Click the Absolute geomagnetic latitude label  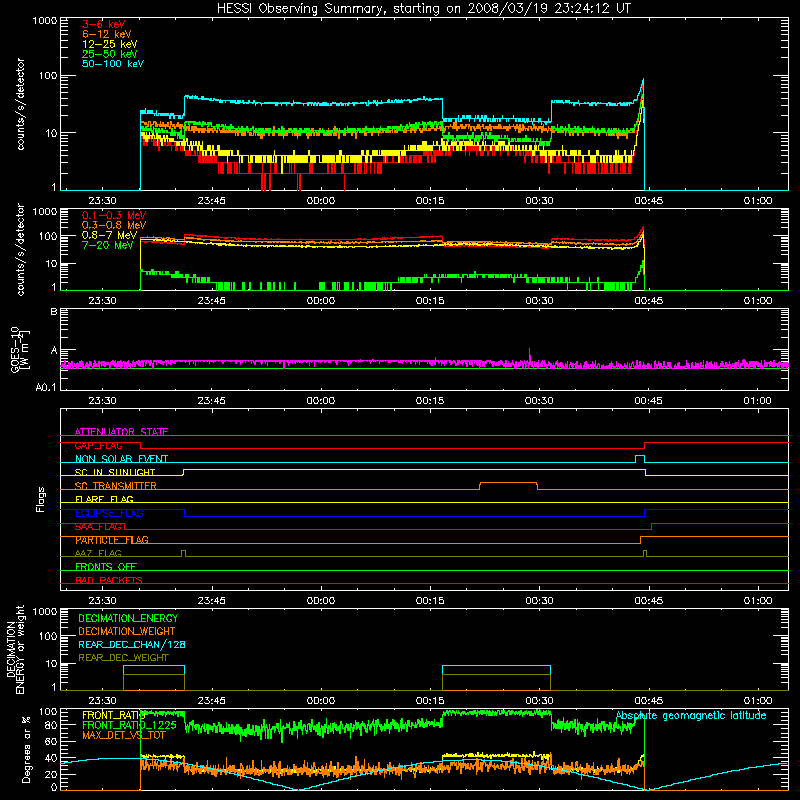[x=691, y=716]
